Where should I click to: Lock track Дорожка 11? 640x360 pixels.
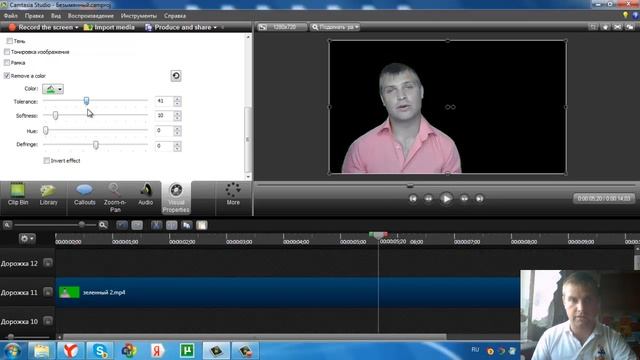(x=48, y=292)
